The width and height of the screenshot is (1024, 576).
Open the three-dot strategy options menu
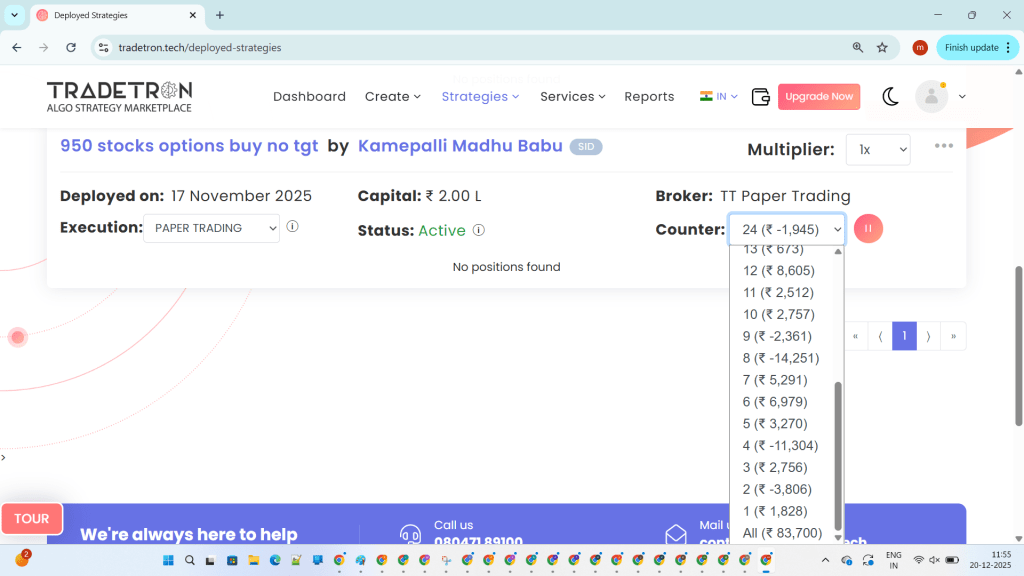[x=943, y=146]
